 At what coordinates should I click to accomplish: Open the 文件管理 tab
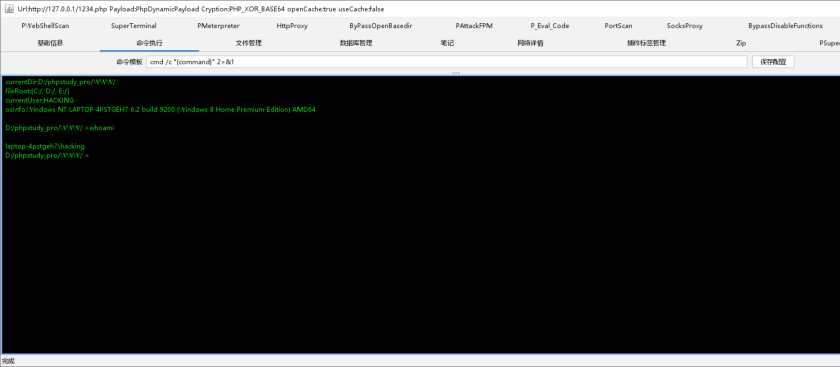click(x=249, y=43)
